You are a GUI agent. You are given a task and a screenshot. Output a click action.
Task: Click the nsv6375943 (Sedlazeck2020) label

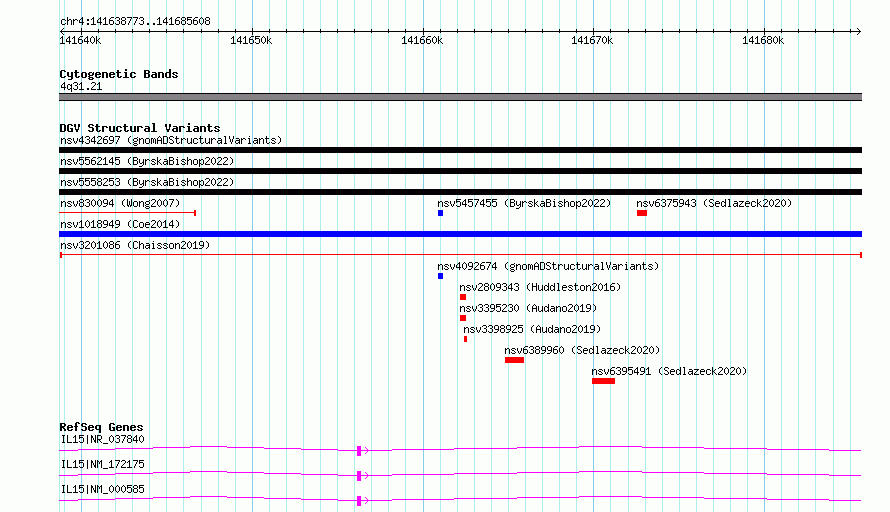click(x=713, y=203)
